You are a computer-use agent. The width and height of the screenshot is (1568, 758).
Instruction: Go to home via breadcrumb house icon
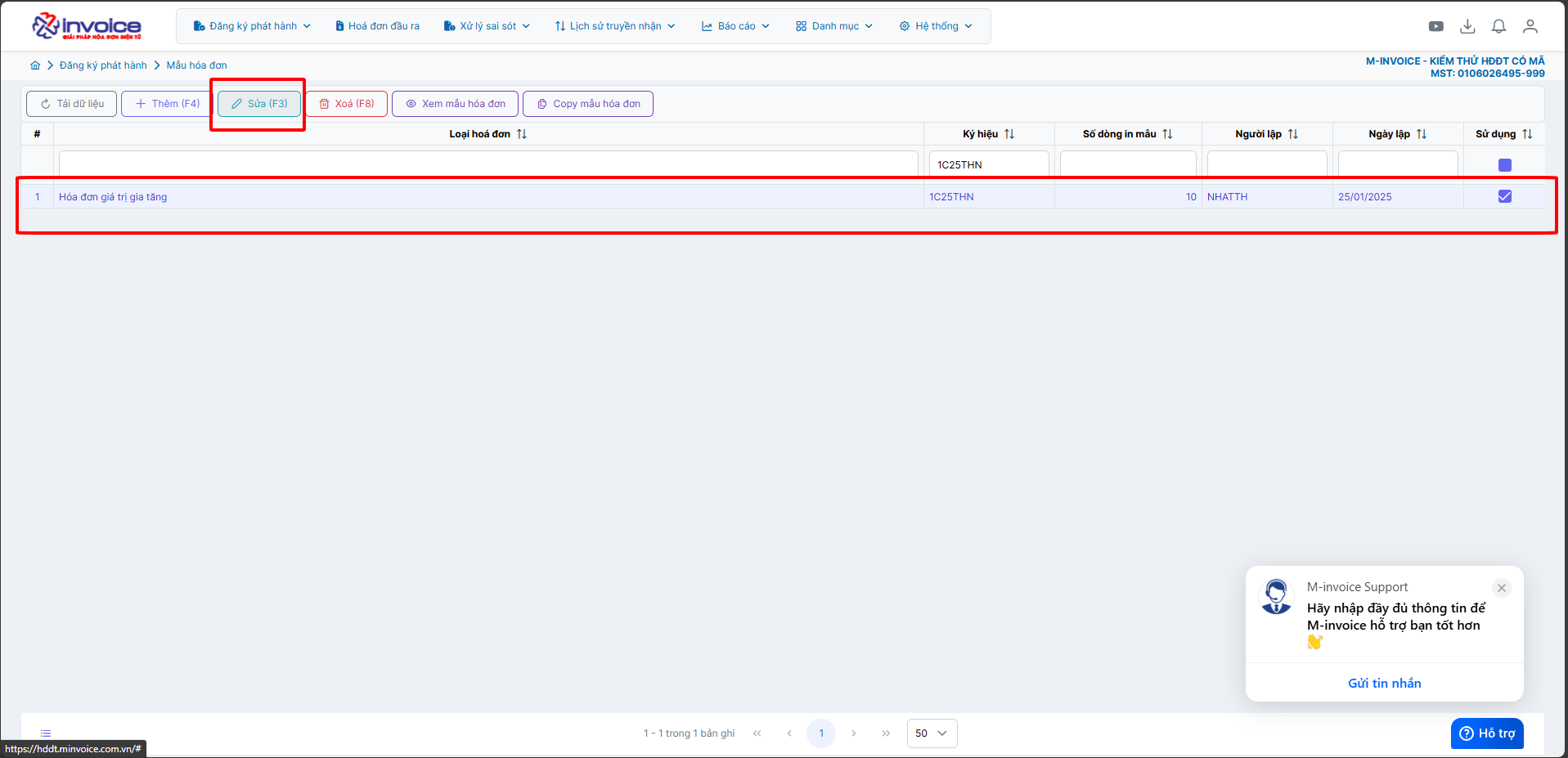(x=35, y=65)
